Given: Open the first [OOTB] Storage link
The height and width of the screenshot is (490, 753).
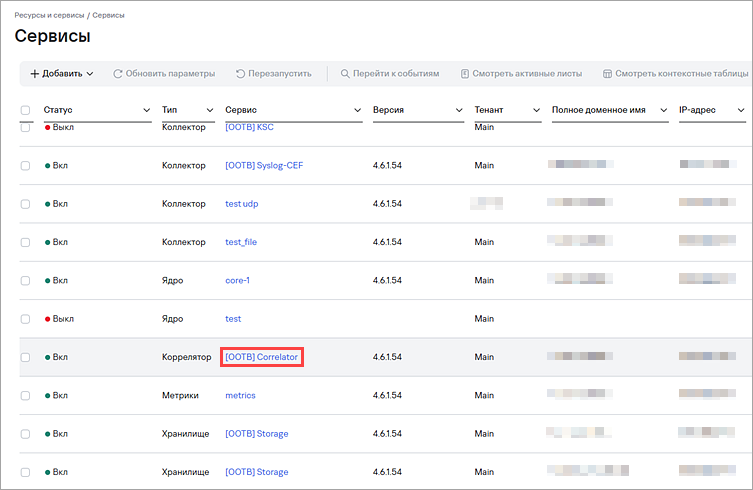Looking at the screenshot, I should pyautogui.click(x=257, y=433).
